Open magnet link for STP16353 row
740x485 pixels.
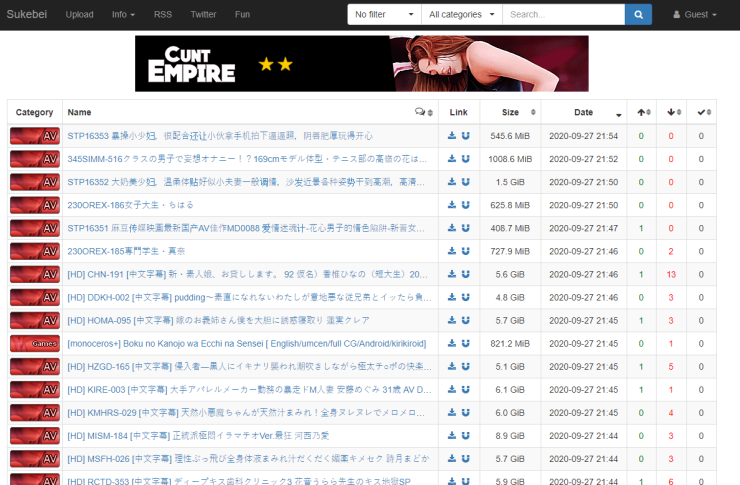(x=465, y=136)
